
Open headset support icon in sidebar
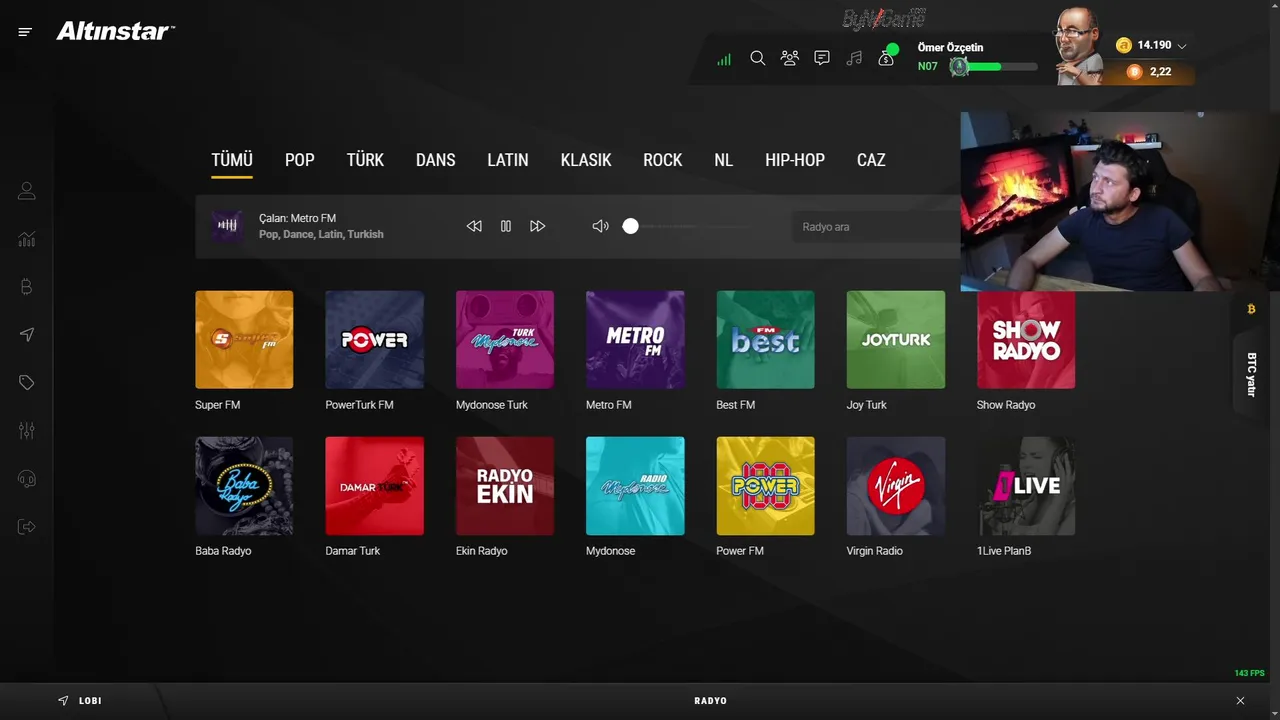tap(27, 479)
